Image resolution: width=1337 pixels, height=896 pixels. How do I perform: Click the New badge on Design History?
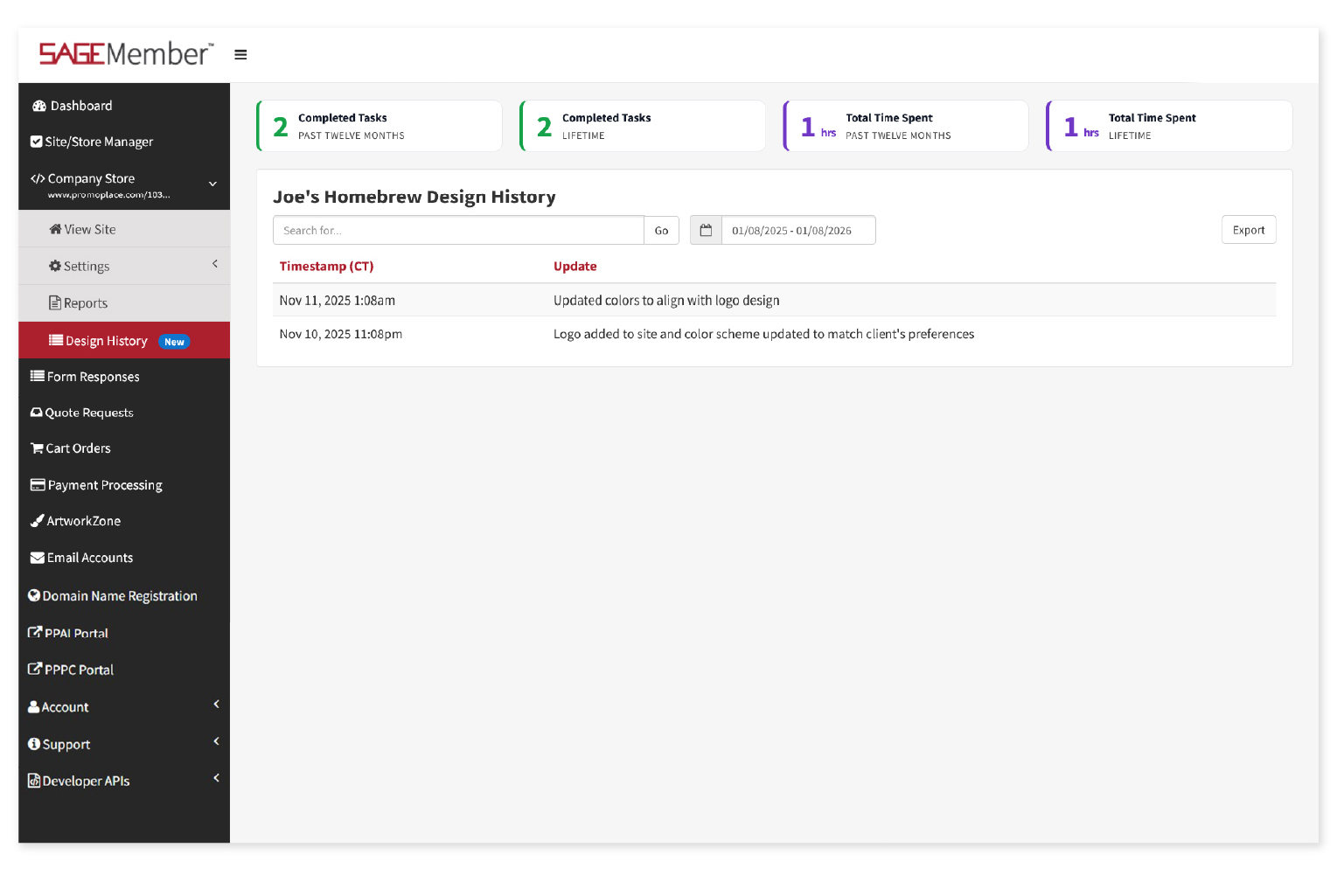point(175,342)
